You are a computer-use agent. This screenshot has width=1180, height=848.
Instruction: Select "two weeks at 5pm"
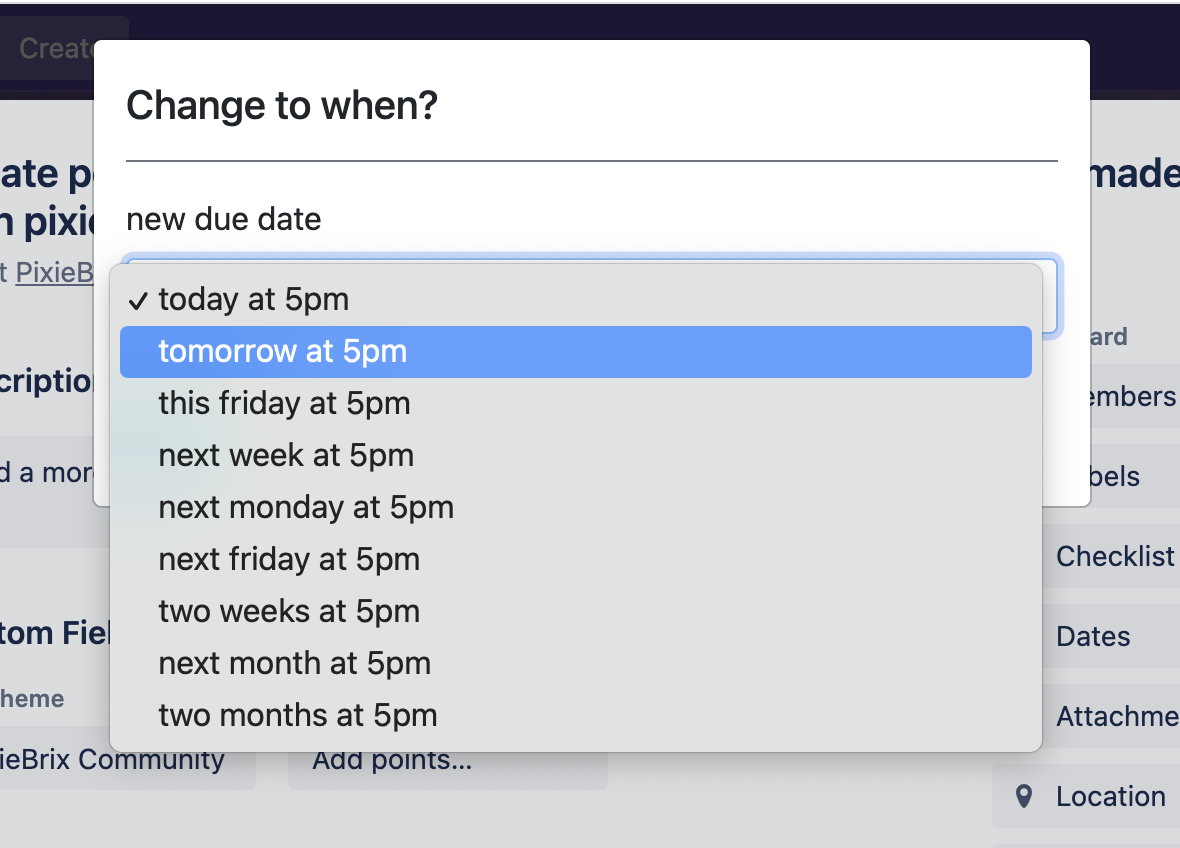click(x=289, y=611)
